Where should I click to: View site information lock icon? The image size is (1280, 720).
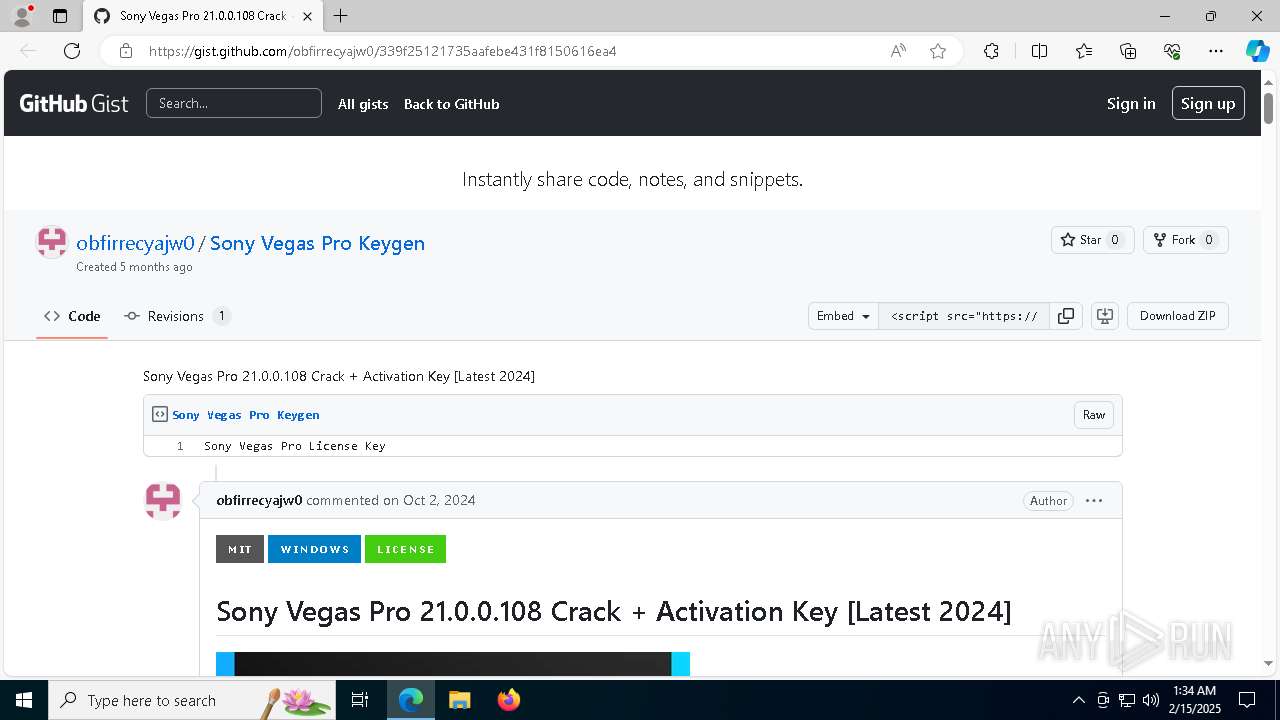[x=125, y=51]
